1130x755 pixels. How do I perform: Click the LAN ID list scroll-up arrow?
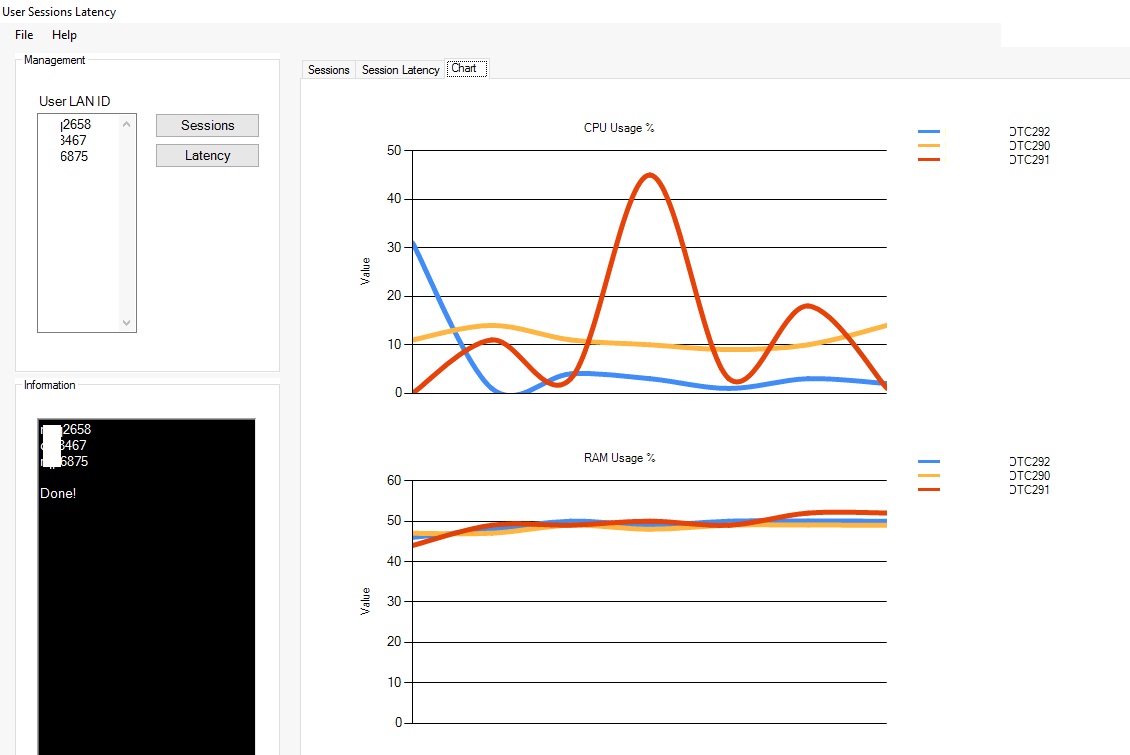coord(127,124)
